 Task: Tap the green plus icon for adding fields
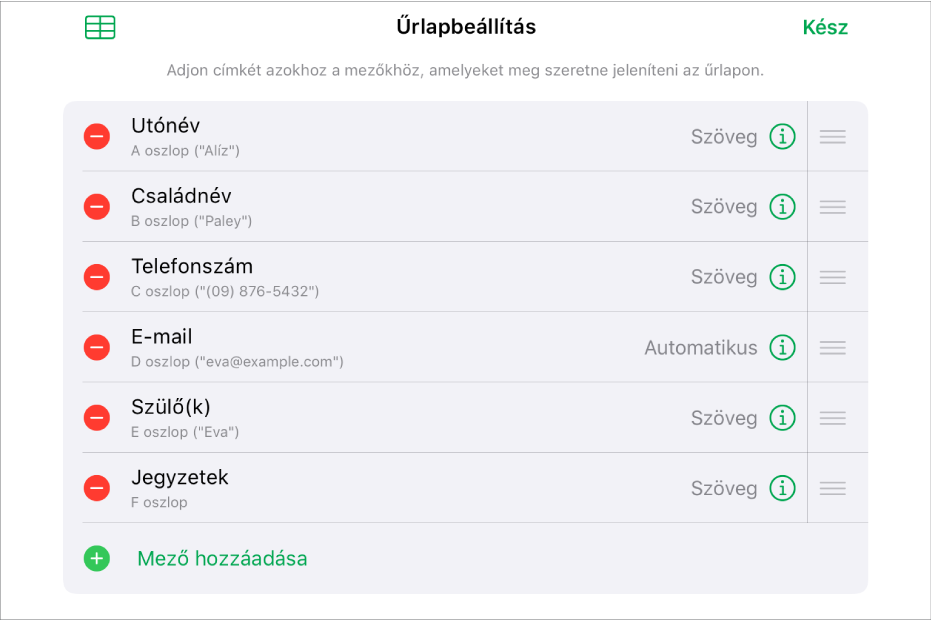tap(96, 559)
